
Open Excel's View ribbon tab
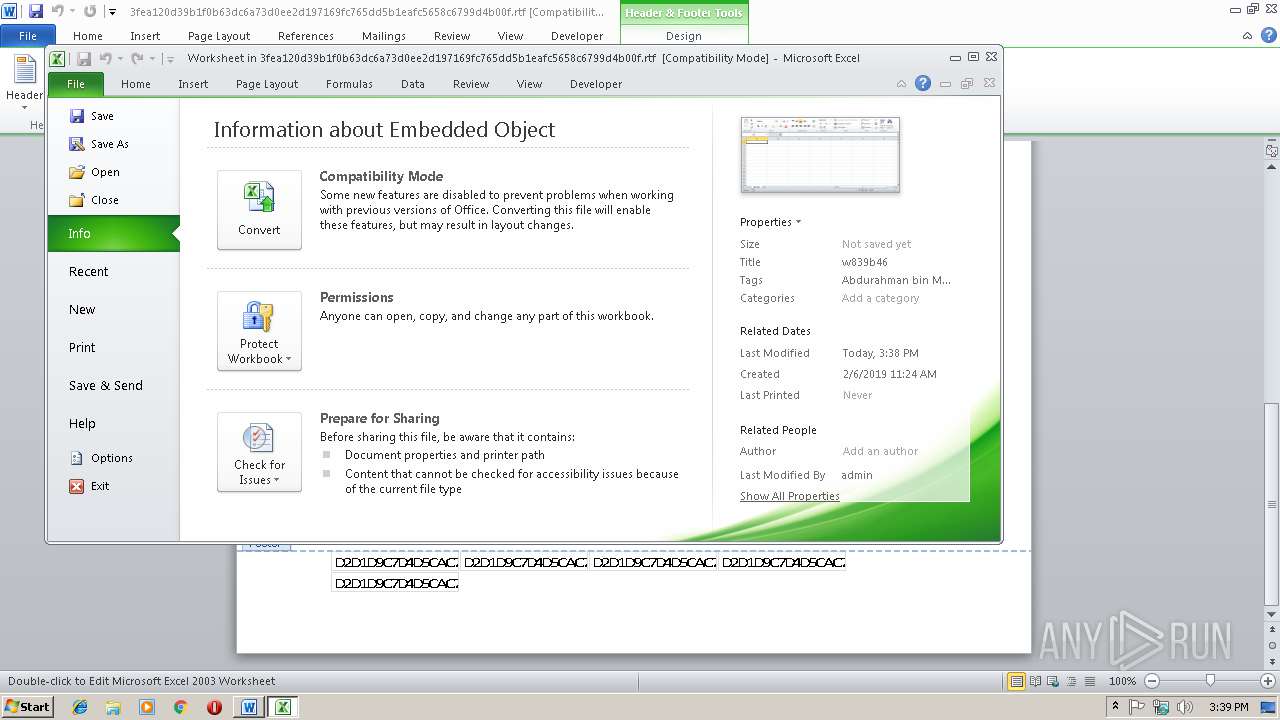point(529,84)
